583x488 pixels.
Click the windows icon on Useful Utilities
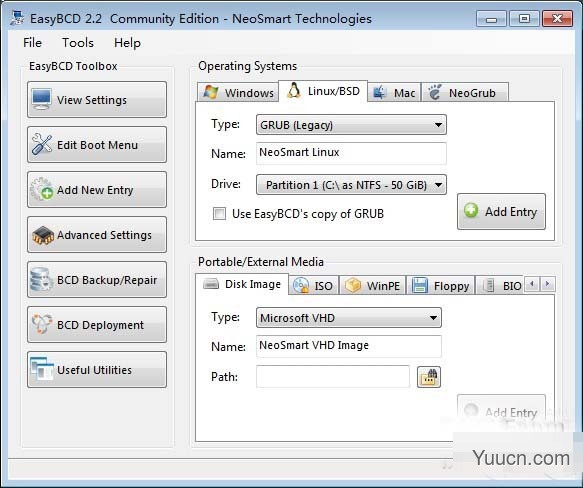click(x=42, y=369)
